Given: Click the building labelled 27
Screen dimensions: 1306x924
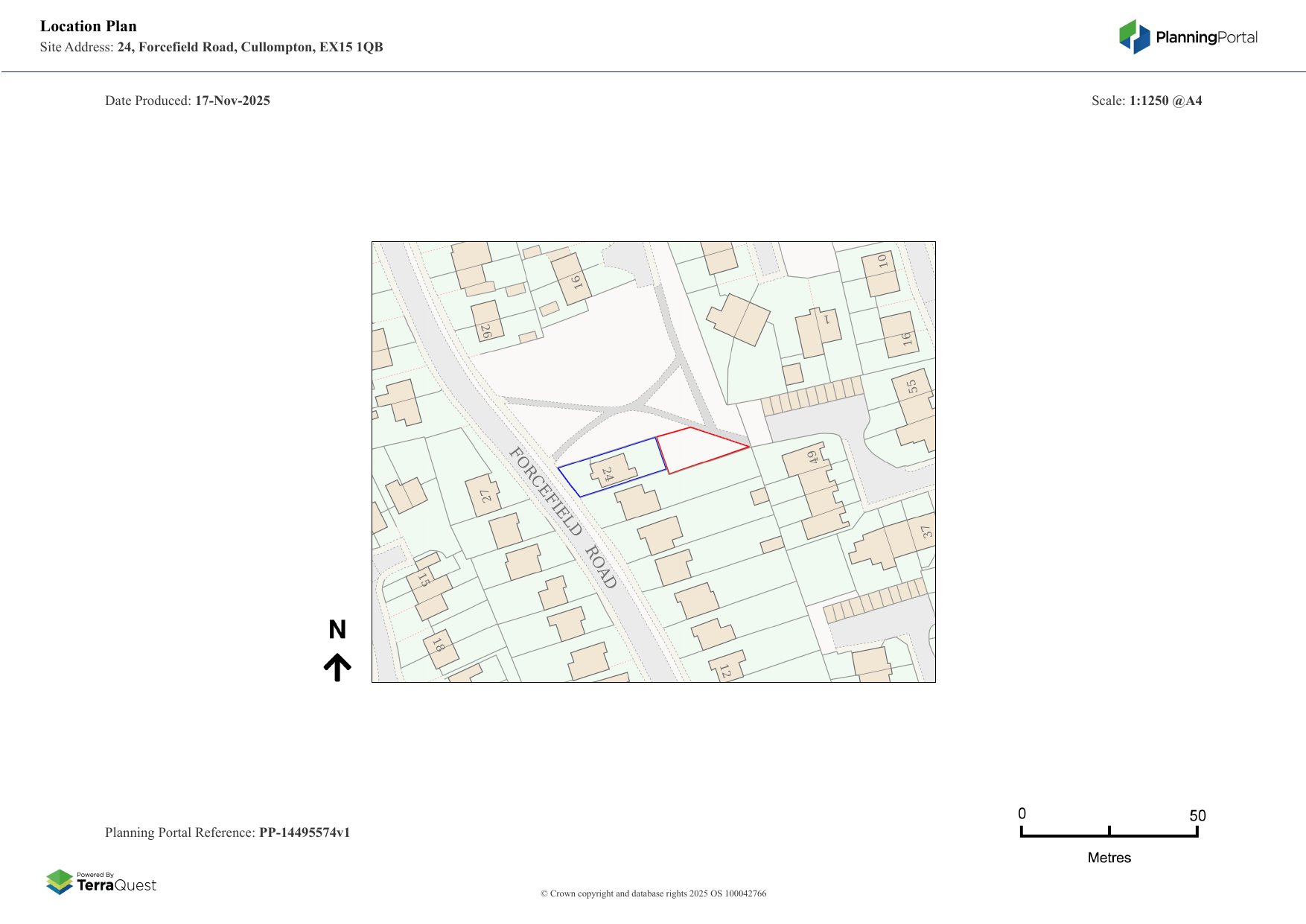Looking at the screenshot, I should [x=484, y=495].
